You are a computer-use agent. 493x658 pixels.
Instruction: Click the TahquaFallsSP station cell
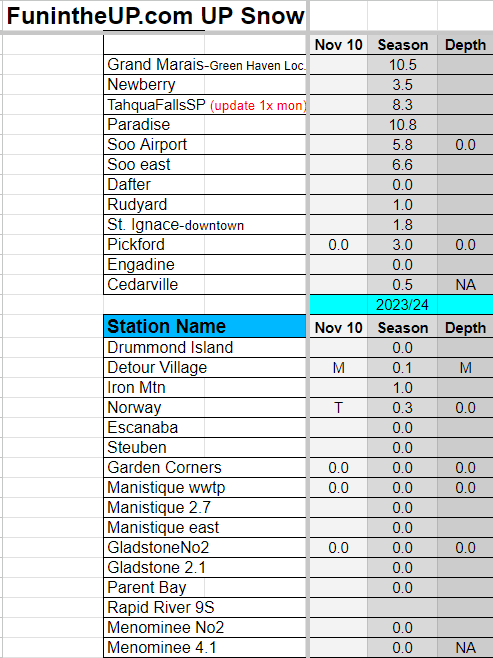click(205, 104)
